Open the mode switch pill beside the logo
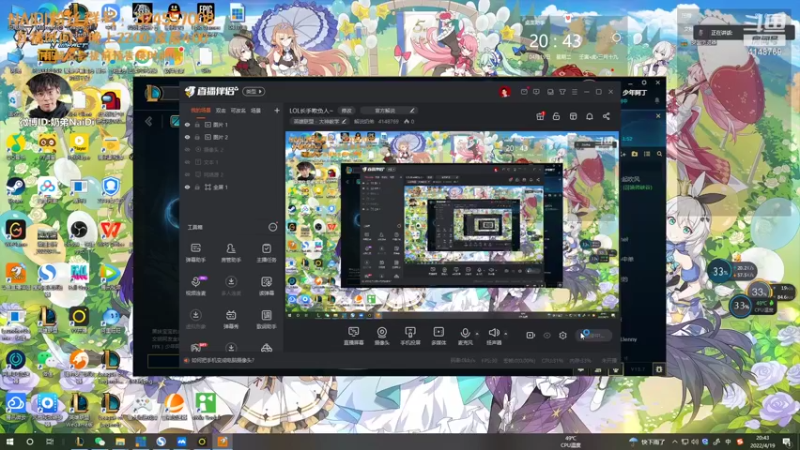 tap(254, 92)
